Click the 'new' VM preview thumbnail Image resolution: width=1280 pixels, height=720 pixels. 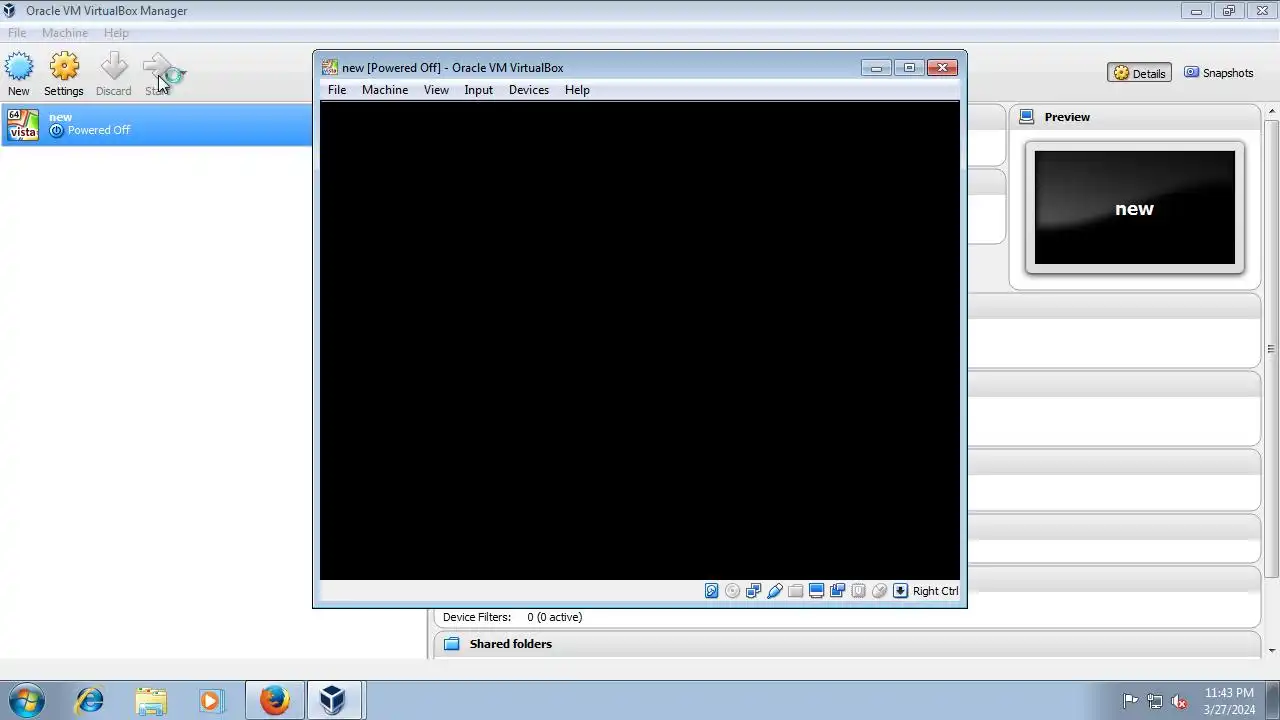coord(1135,208)
